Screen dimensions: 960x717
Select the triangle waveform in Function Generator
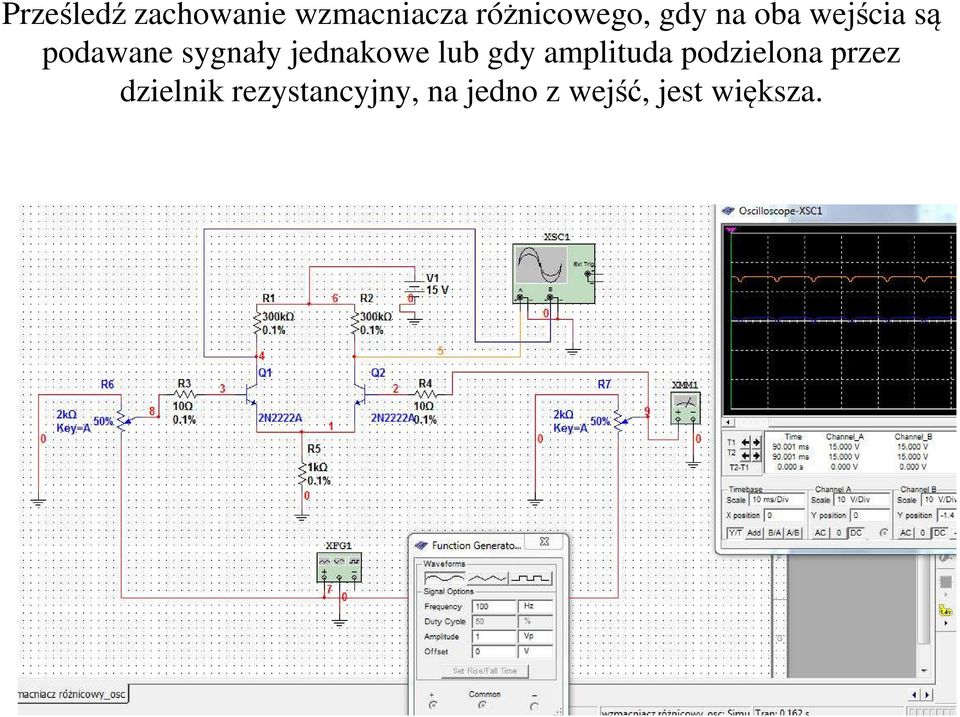click(487, 577)
